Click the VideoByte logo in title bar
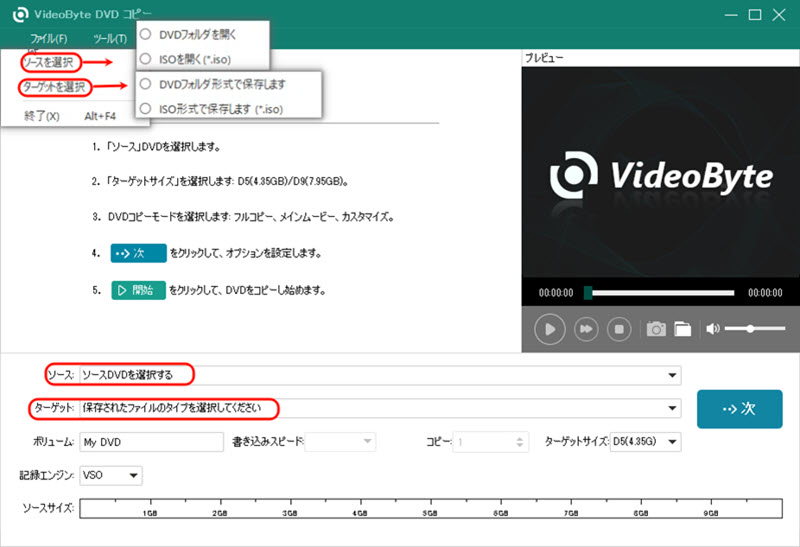Viewport: 800px width, 547px height. 20,15
